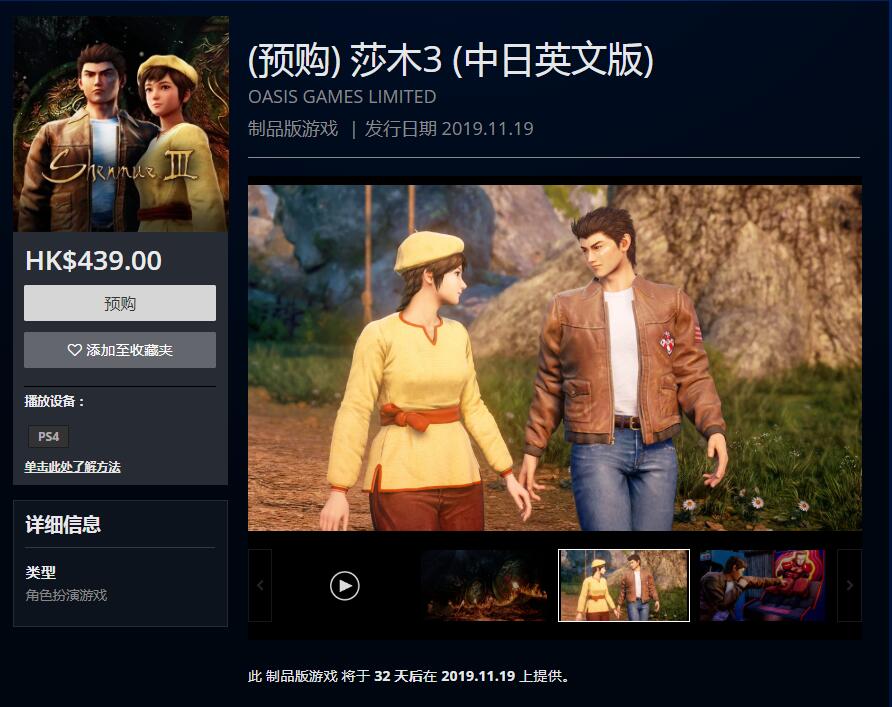Open publisher OASIS GAMES LIMITED page
The image size is (892, 707).
pyautogui.click(x=342, y=97)
